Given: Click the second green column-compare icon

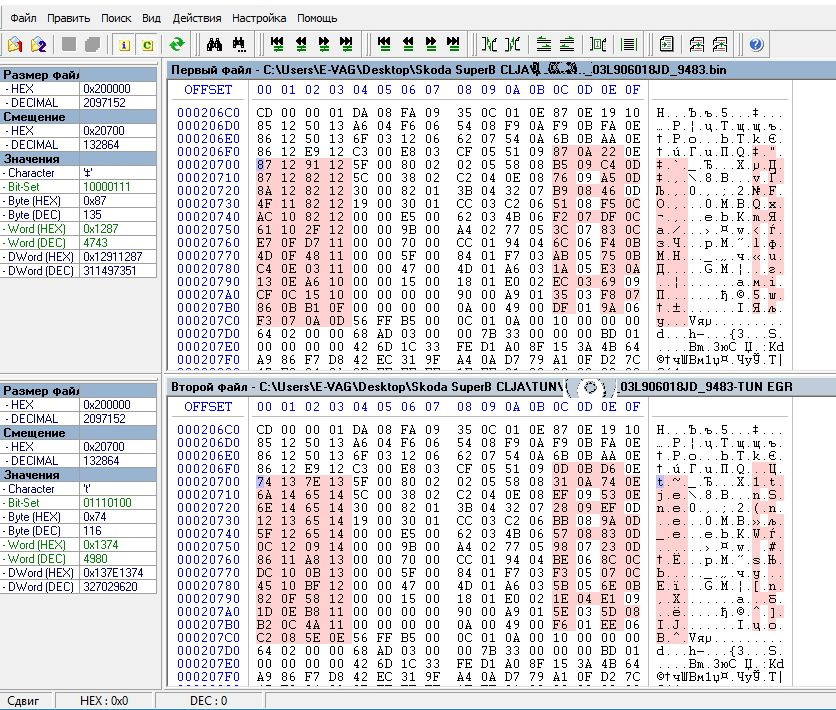Looking at the screenshot, I should [x=512, y=44].
